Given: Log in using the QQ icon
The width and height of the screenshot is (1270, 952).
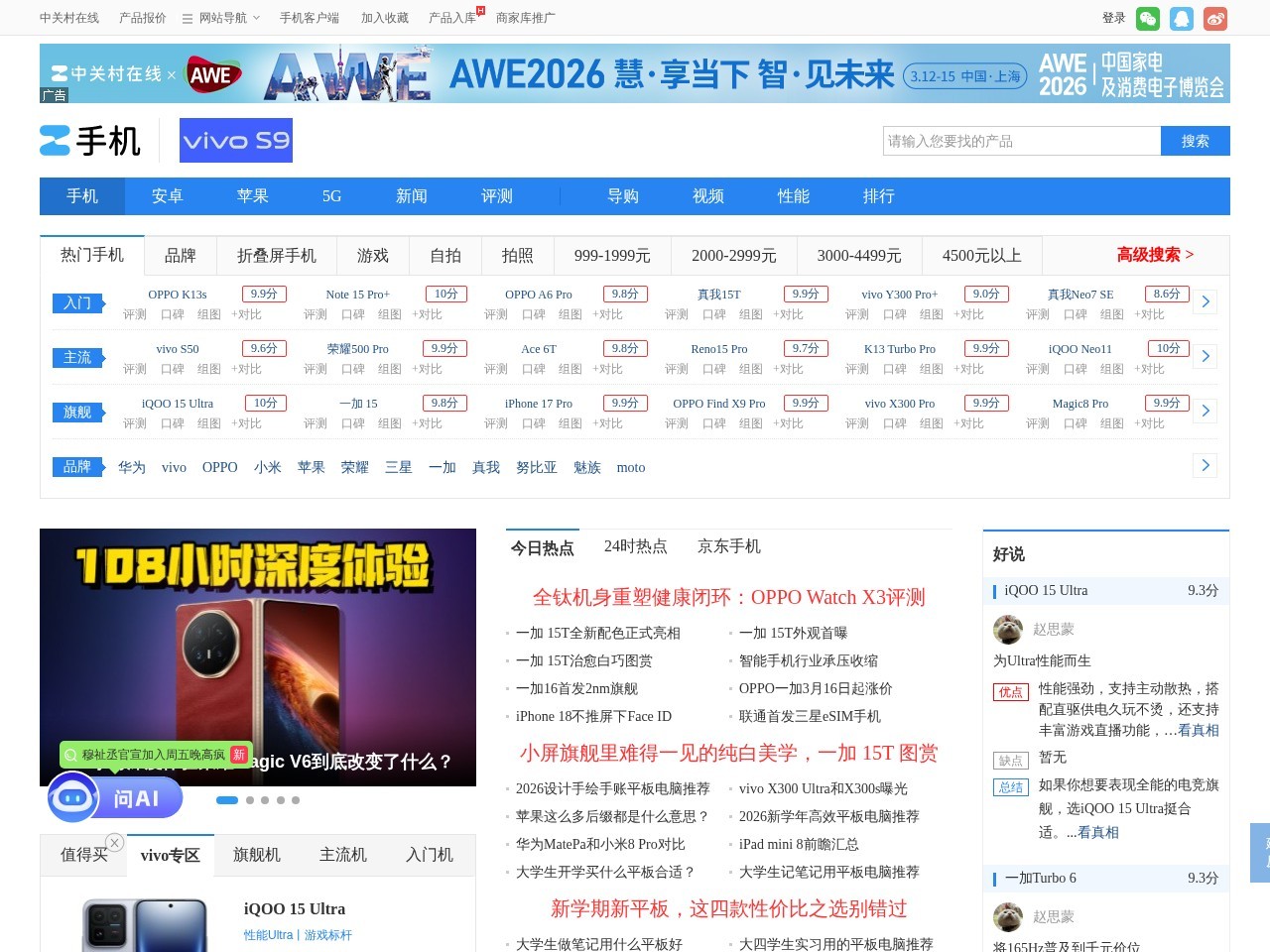Looking at the screenshot, I should coord(1181,18).
